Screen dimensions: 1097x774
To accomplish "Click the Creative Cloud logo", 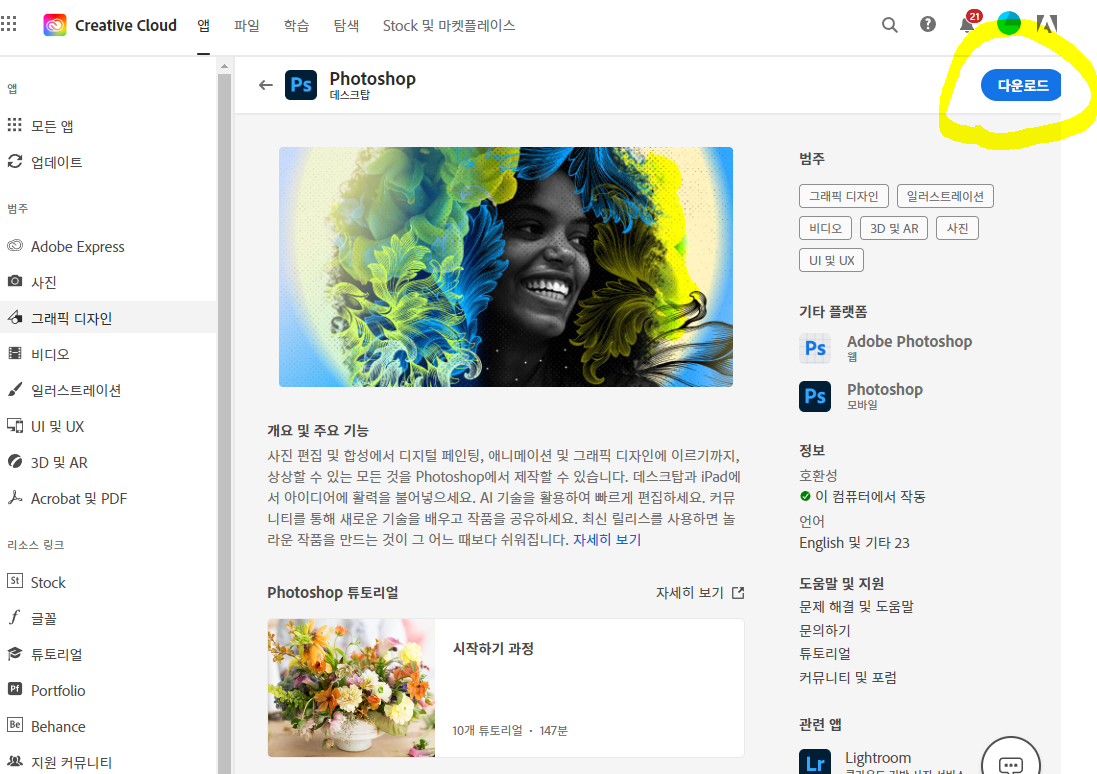I will click(55, 25).
